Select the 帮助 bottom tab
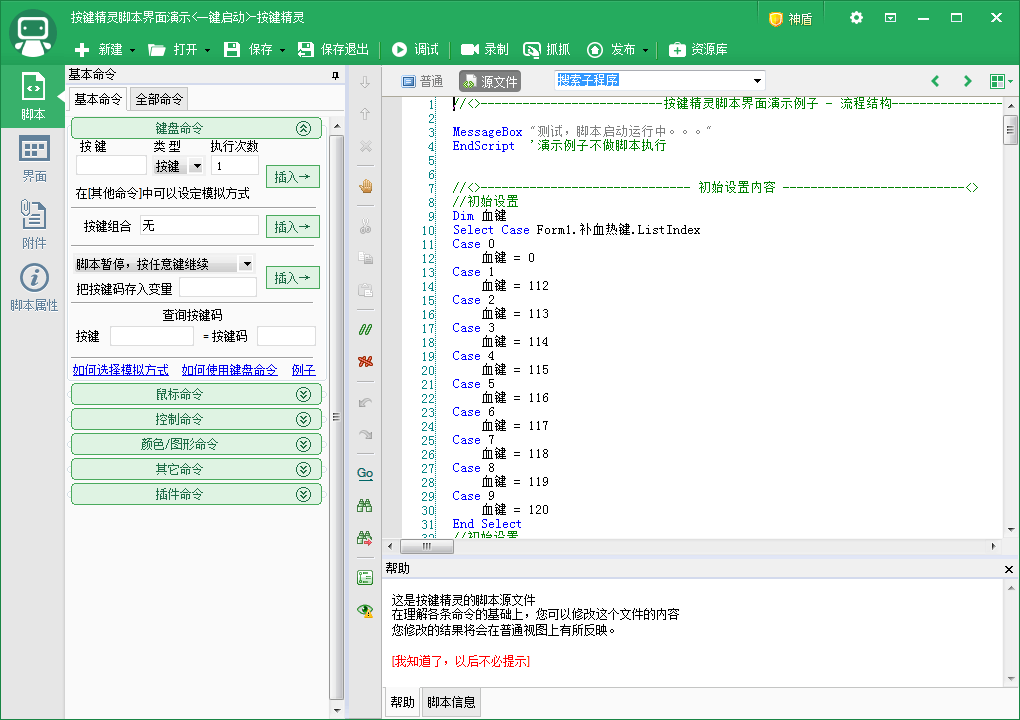Viewport: 1020px width, 720px height. (x=403, y=702)
